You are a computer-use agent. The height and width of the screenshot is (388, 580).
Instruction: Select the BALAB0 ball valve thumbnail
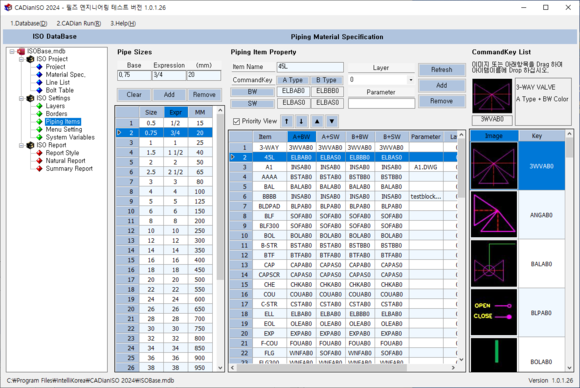(494, 264)
